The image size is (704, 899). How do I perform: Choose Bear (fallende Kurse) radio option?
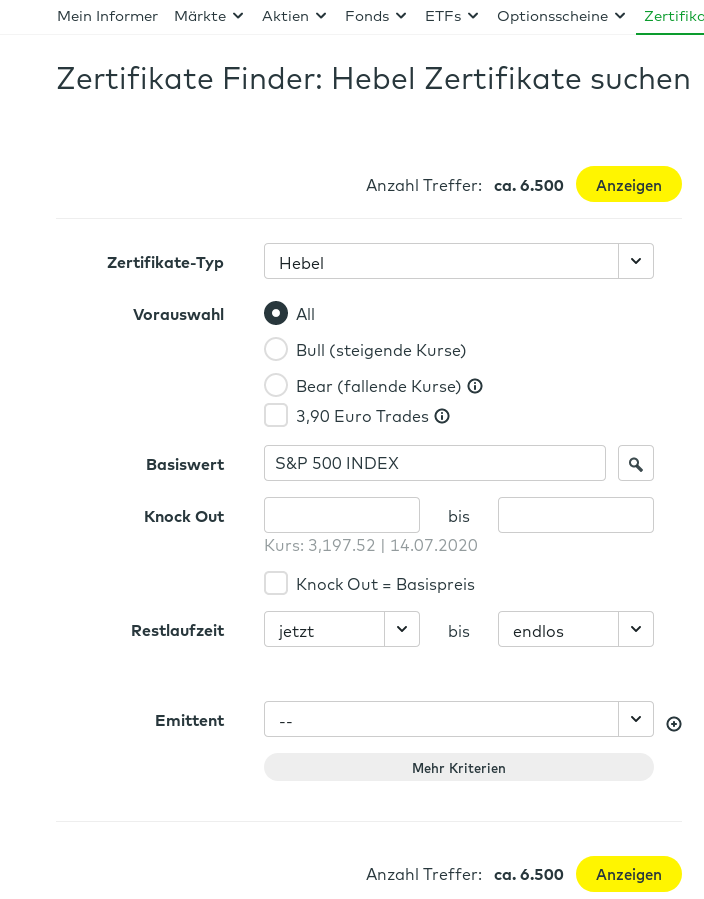pyautogui.click(x=276, y=386)
